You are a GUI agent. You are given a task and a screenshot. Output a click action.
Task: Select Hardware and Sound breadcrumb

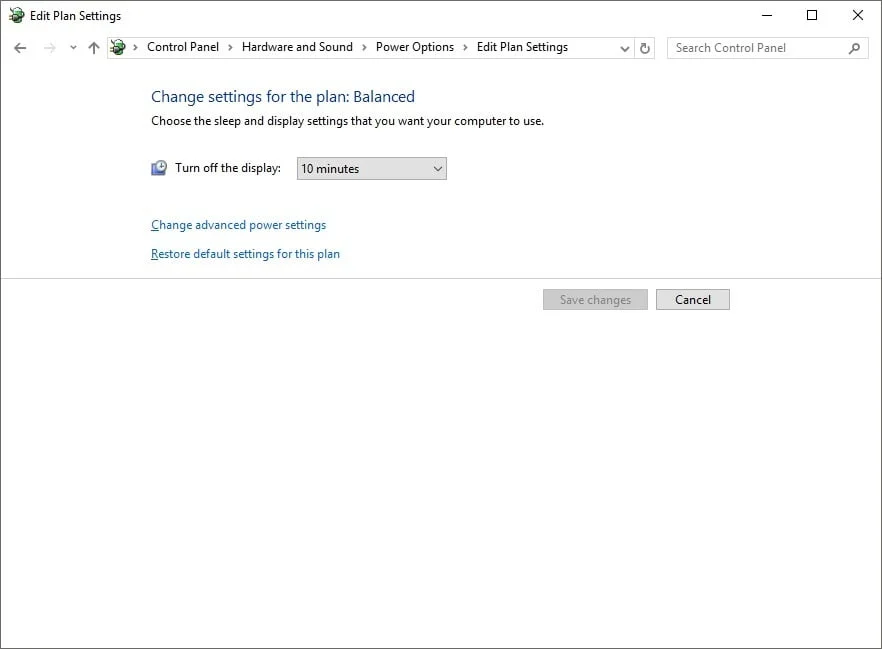point(297,47)
